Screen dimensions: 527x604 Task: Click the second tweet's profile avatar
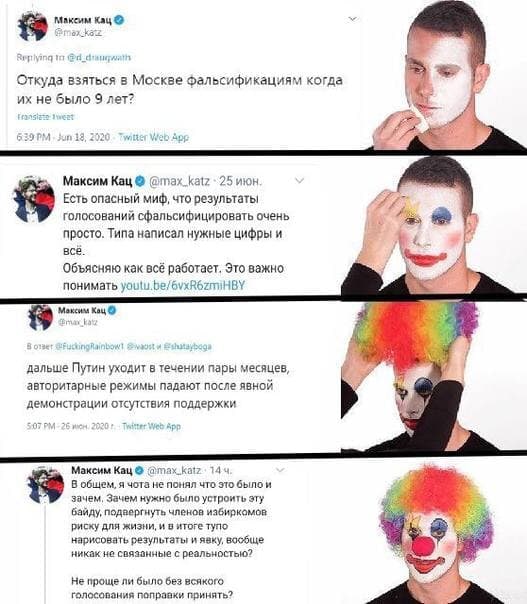pos(34,199)
